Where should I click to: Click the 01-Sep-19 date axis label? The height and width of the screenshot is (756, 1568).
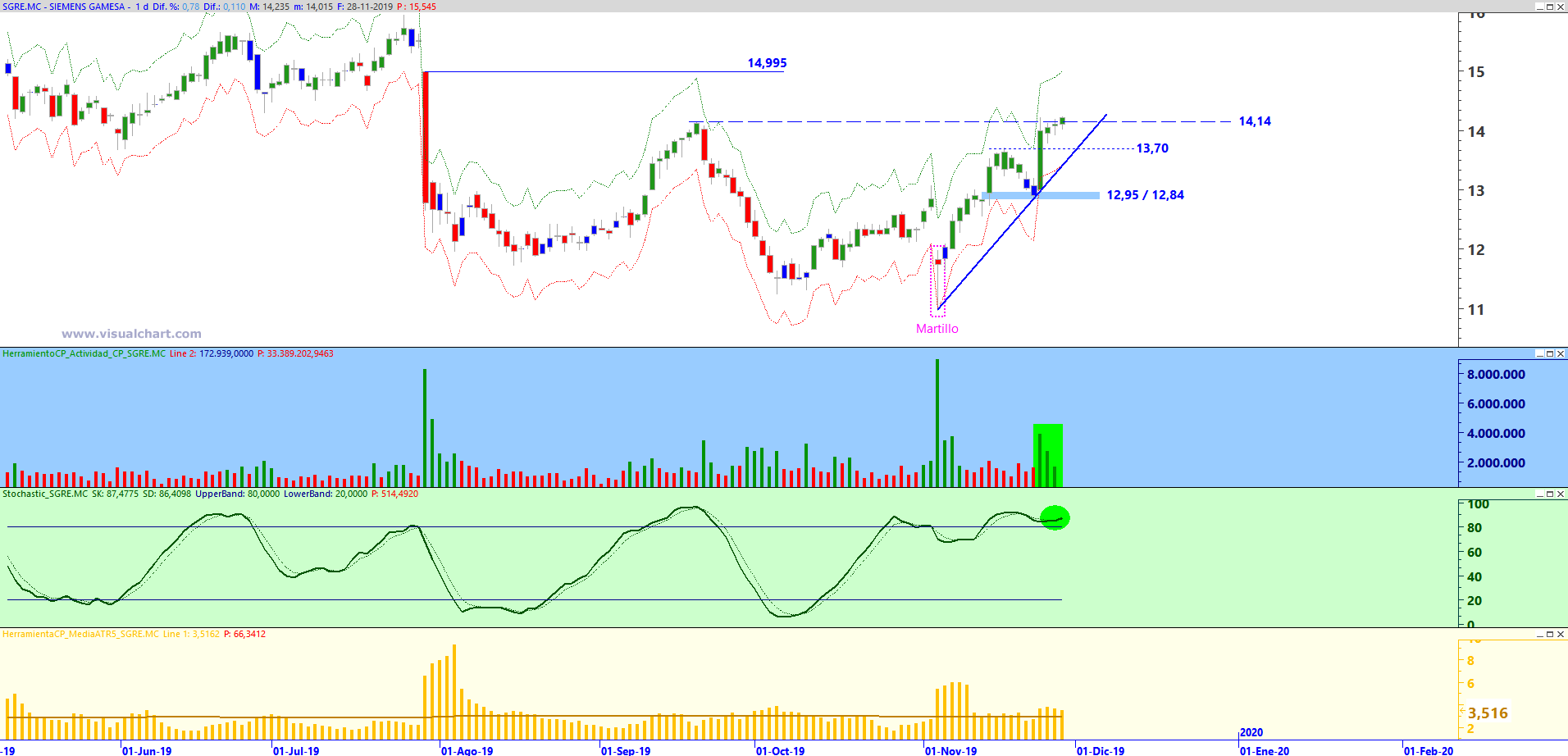626,750
